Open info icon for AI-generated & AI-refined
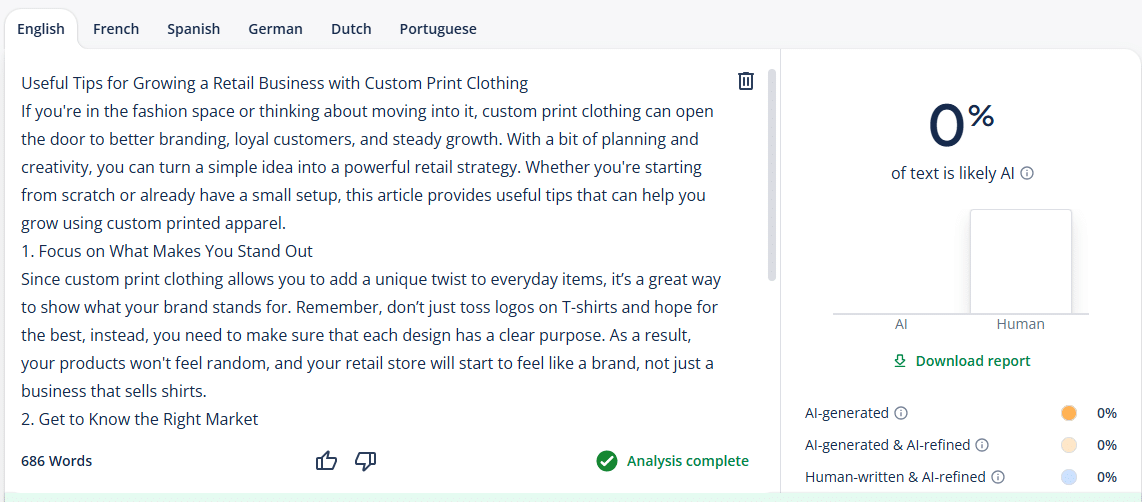The width and height of the screenshot is (1142, 502). click(982, 445)
